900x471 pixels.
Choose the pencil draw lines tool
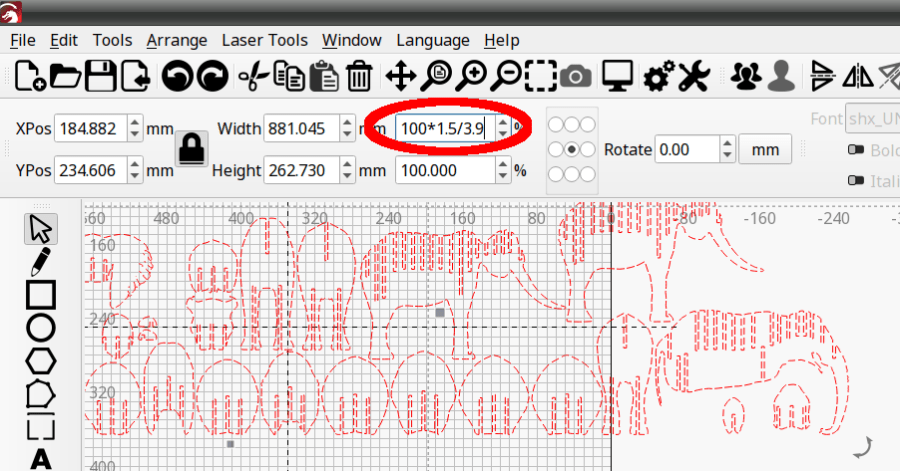pos(41,262)
